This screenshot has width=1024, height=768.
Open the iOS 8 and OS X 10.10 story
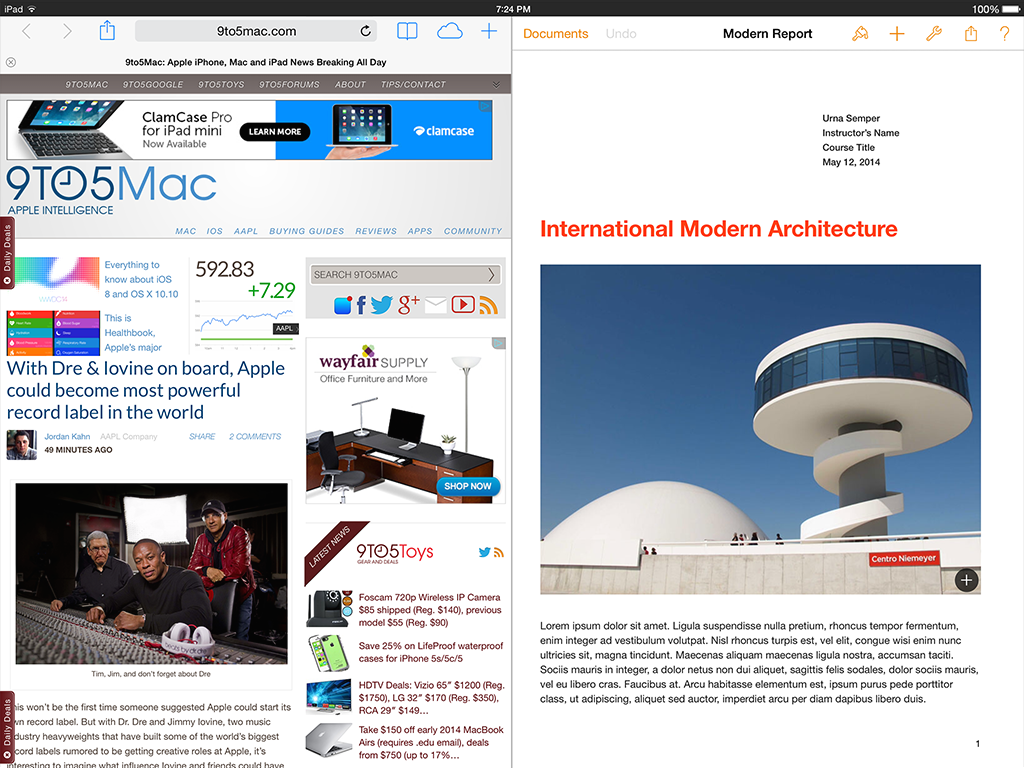pyautogui.click(x=141, y=280)
